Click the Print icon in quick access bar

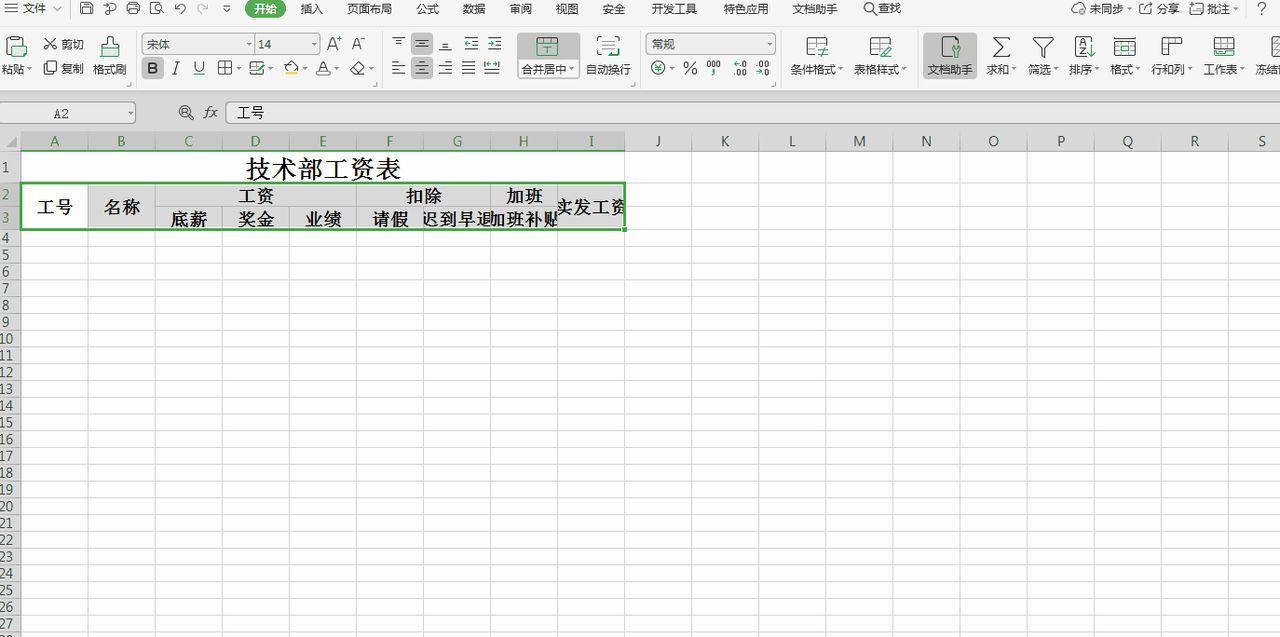pyautogui.click(x=133, y=9)
